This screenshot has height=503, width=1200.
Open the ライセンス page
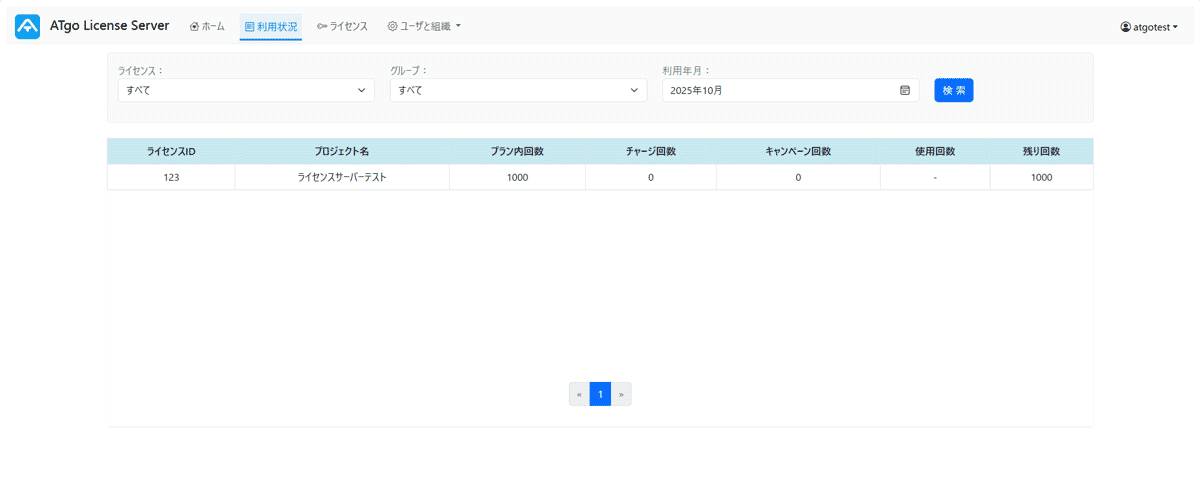pos(342,27)
